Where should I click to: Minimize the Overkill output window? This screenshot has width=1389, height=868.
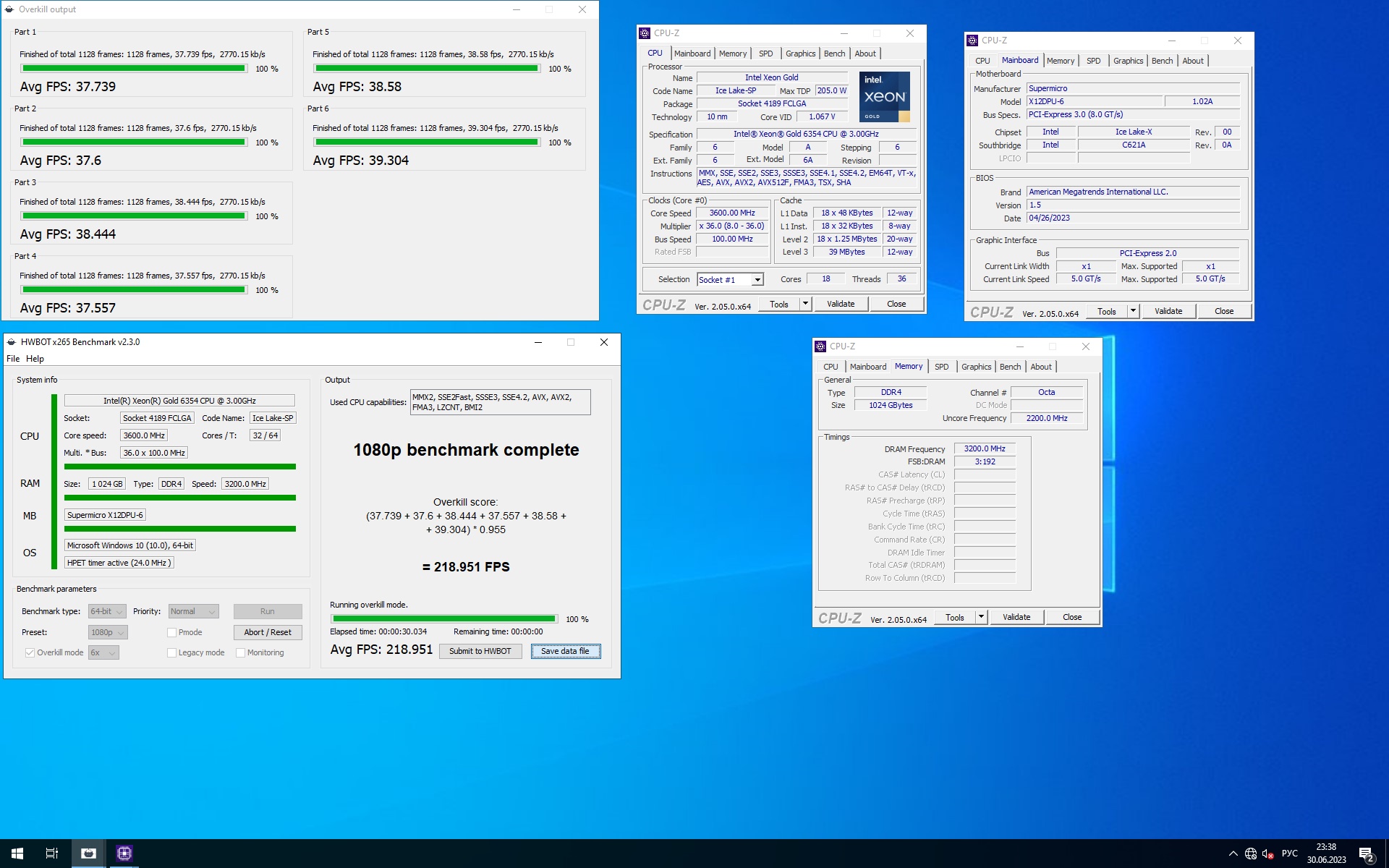(x=517, y=9)
